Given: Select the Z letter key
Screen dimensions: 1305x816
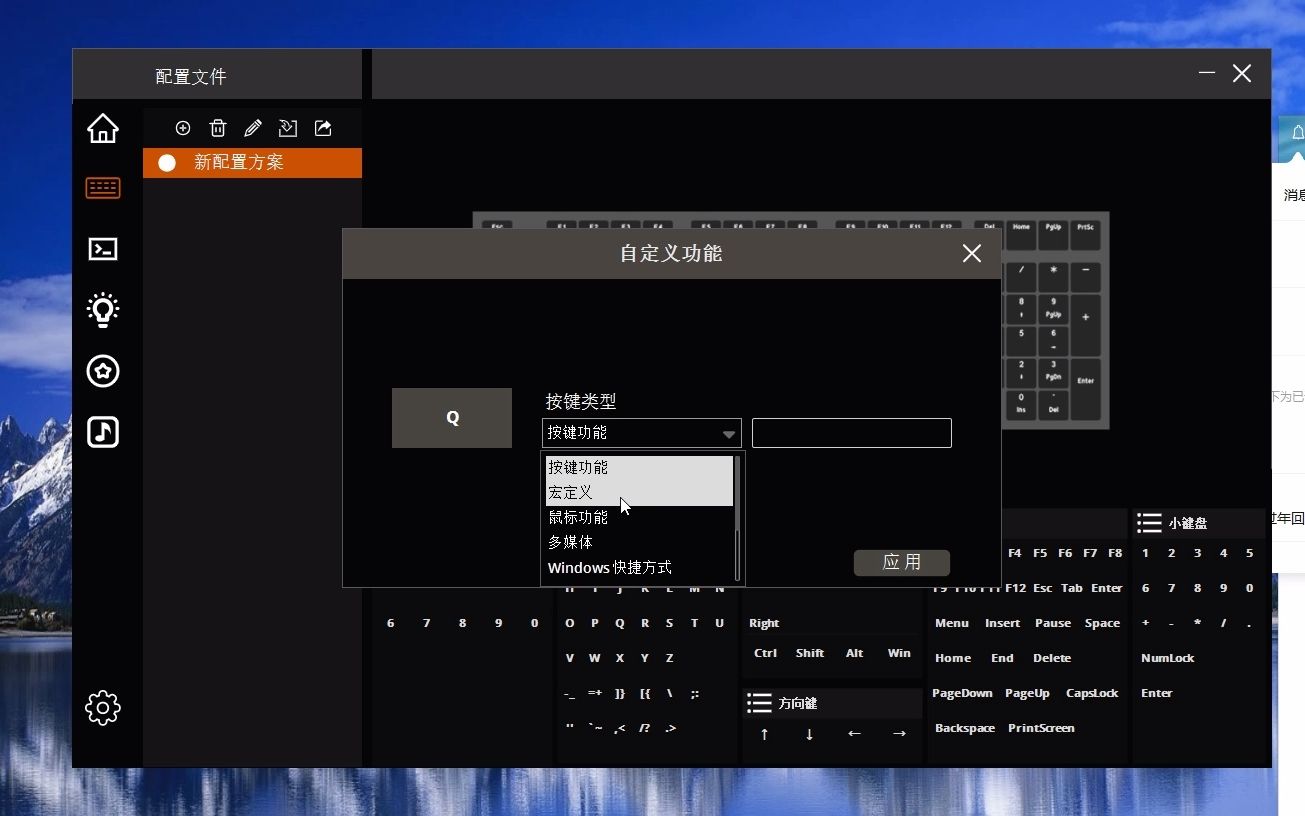Looking at the screenshot, I should (x=670, y=658).
